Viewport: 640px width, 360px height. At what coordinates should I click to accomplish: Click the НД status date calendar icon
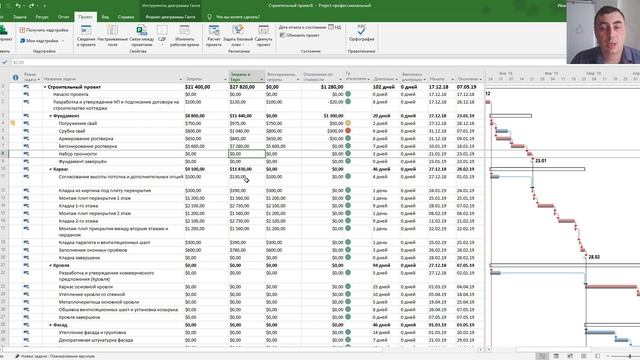331,27
